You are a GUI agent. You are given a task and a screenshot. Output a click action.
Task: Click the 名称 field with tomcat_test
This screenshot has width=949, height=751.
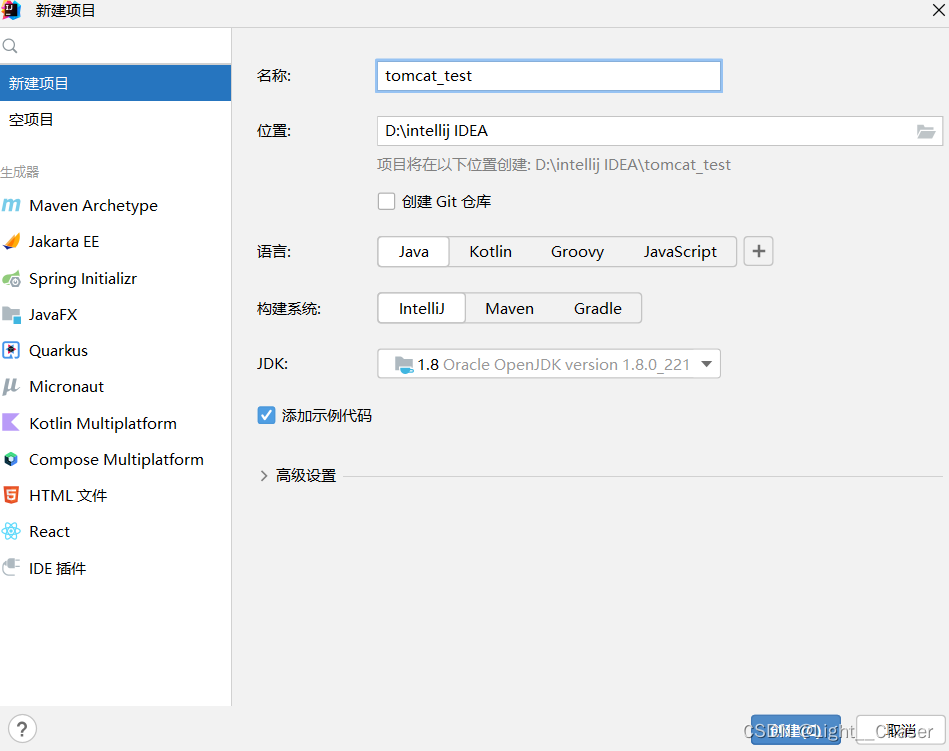point(548,76)
